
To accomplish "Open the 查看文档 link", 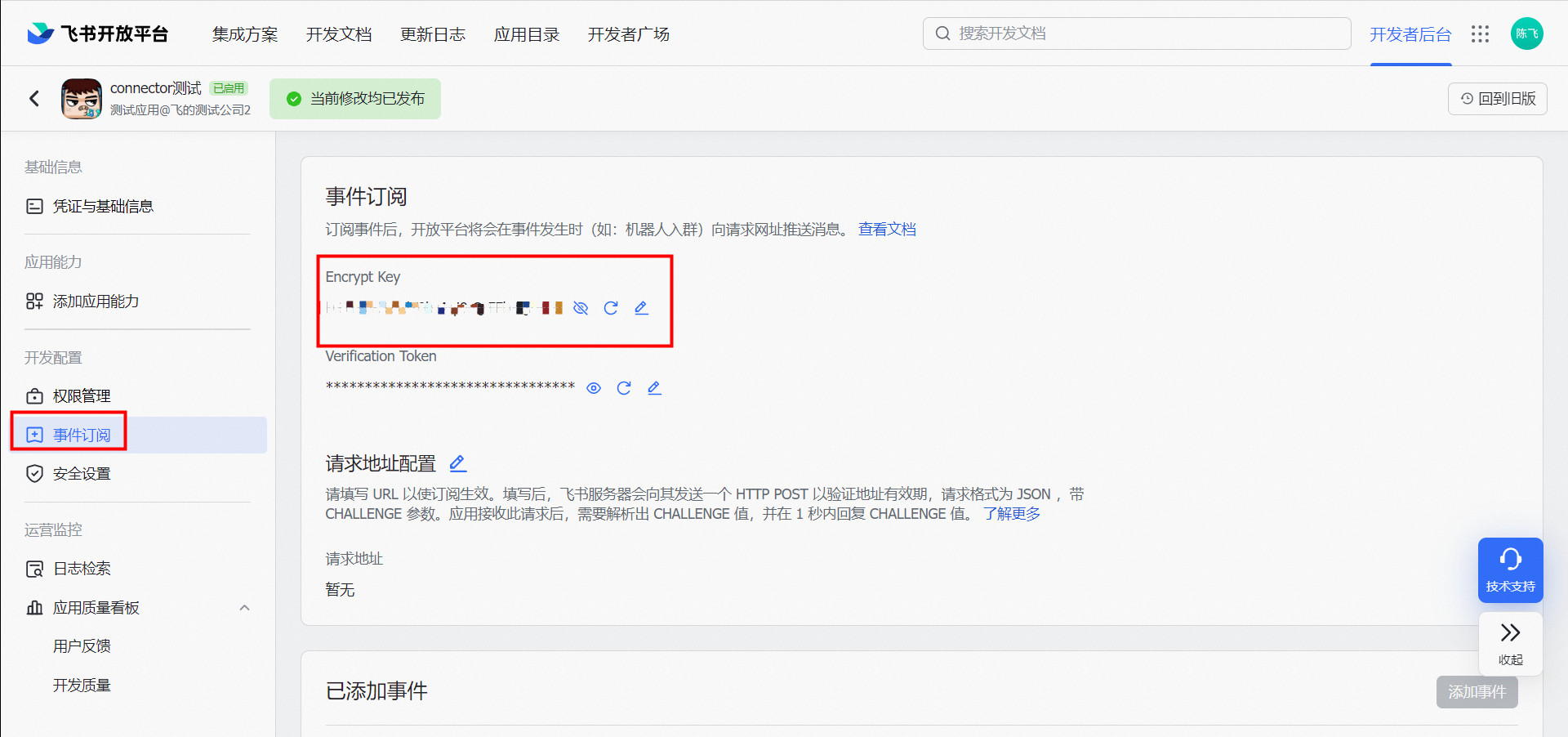I will tap(887, 230).
